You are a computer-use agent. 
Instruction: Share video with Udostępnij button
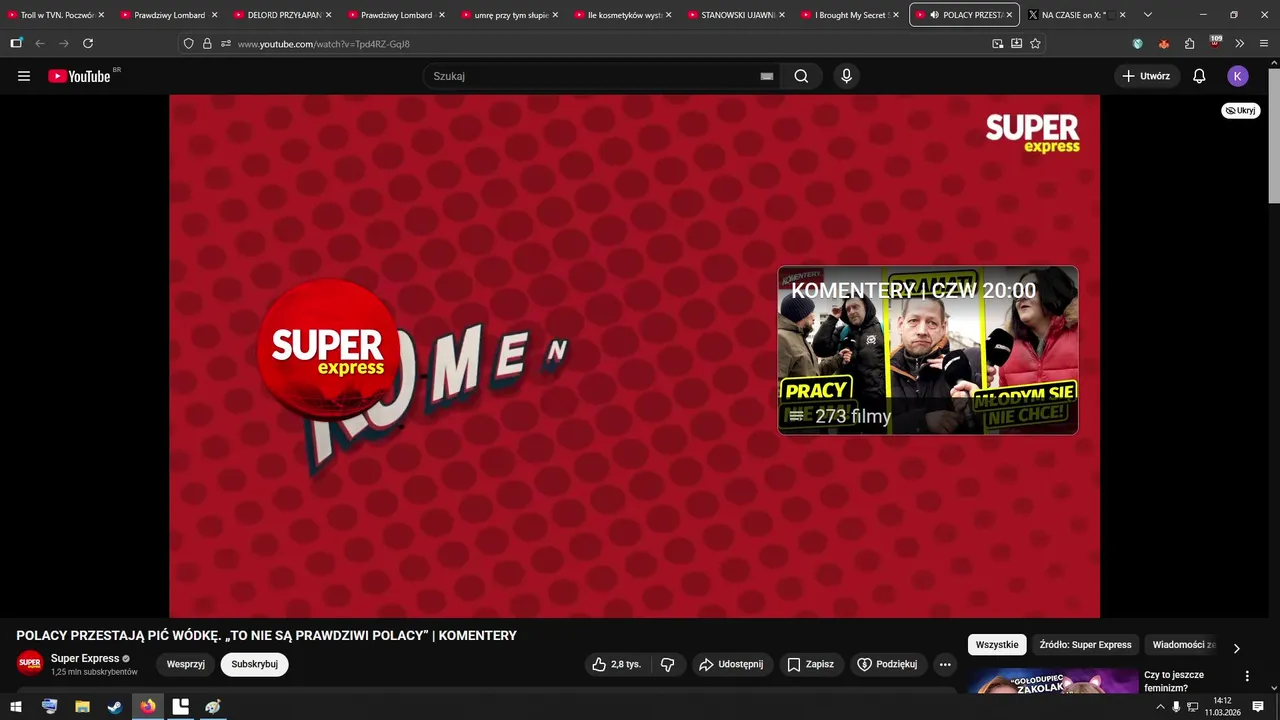[x=732, y=664]
